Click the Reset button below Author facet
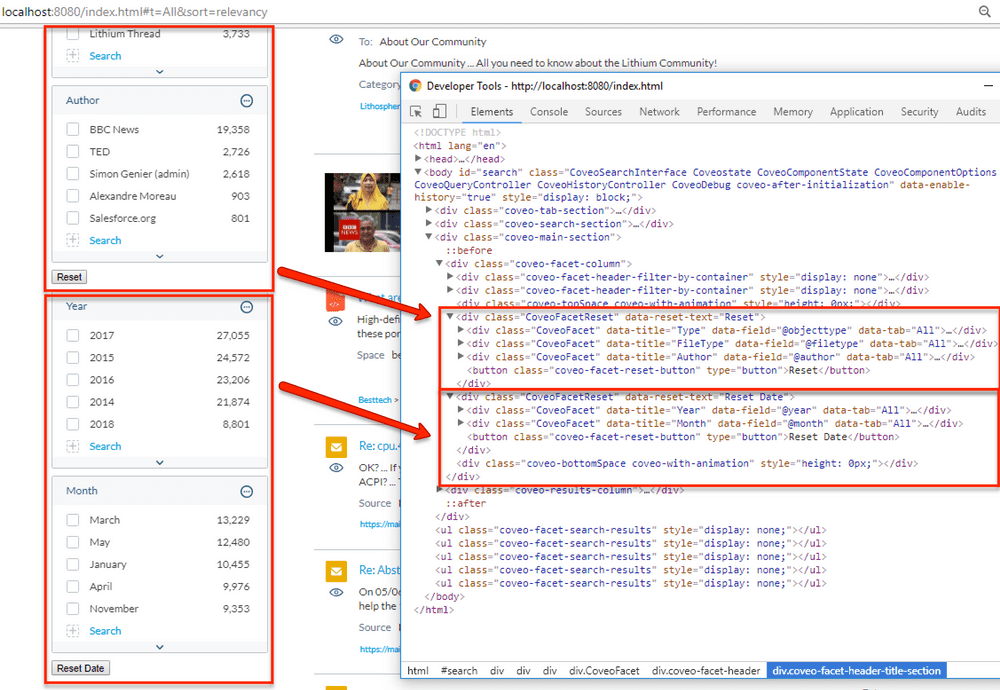The image size is (1000, 690). tap(70, 277)
